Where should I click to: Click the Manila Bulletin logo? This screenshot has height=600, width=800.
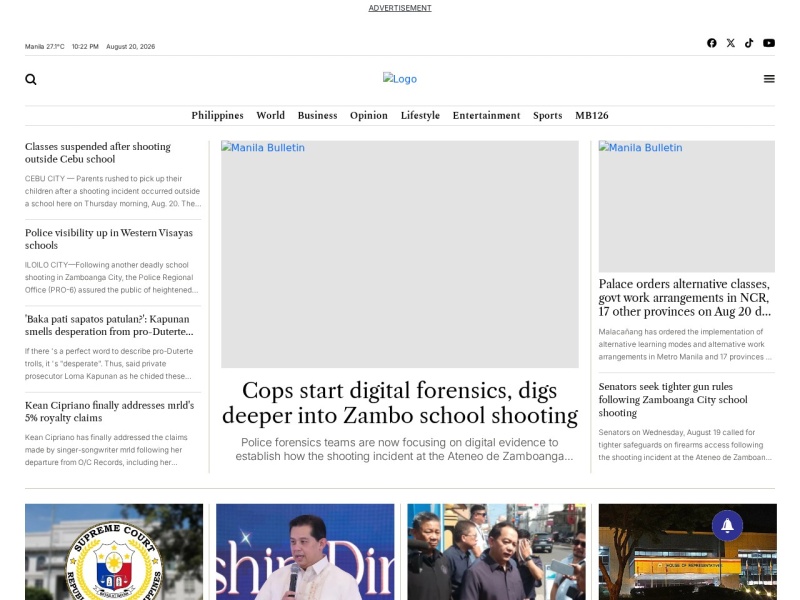400,79
